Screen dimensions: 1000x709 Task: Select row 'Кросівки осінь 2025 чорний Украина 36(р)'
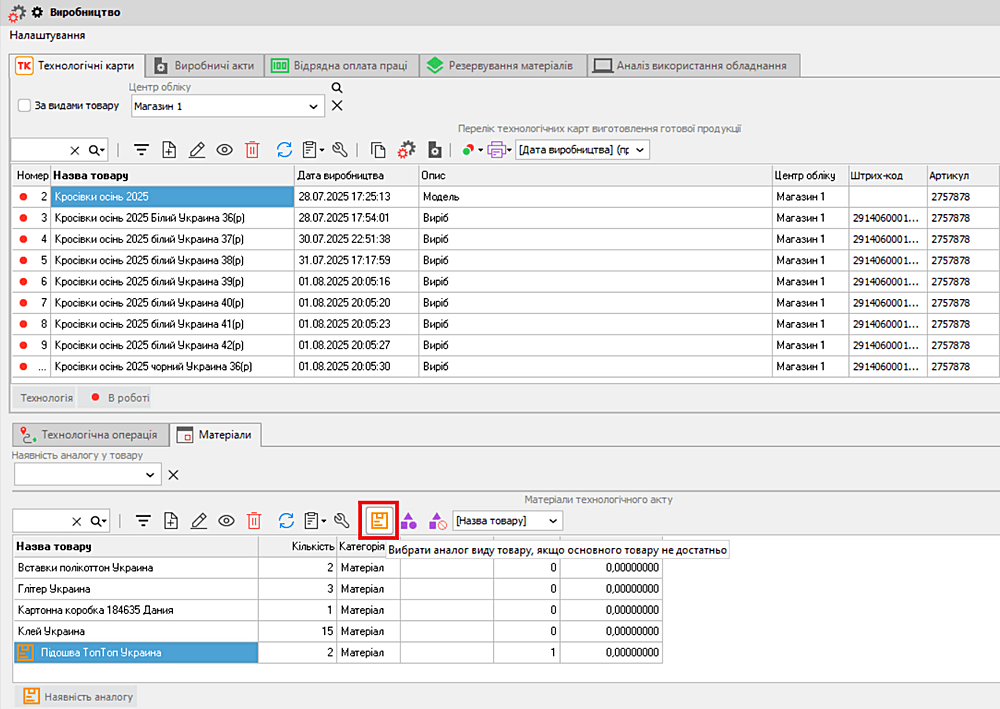(153, 367)
